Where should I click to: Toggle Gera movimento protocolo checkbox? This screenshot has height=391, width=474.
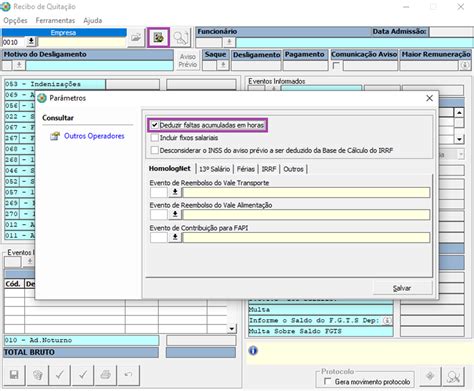328,381
